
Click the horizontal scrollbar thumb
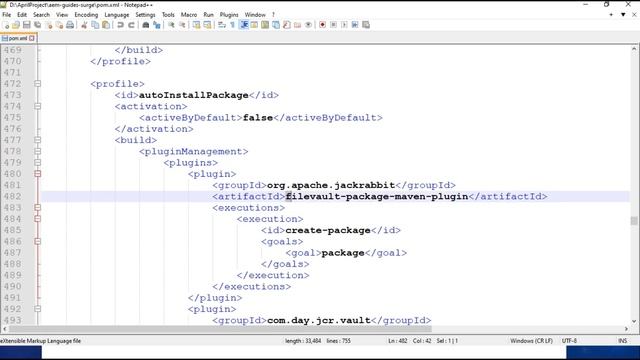tap(220, 329)
